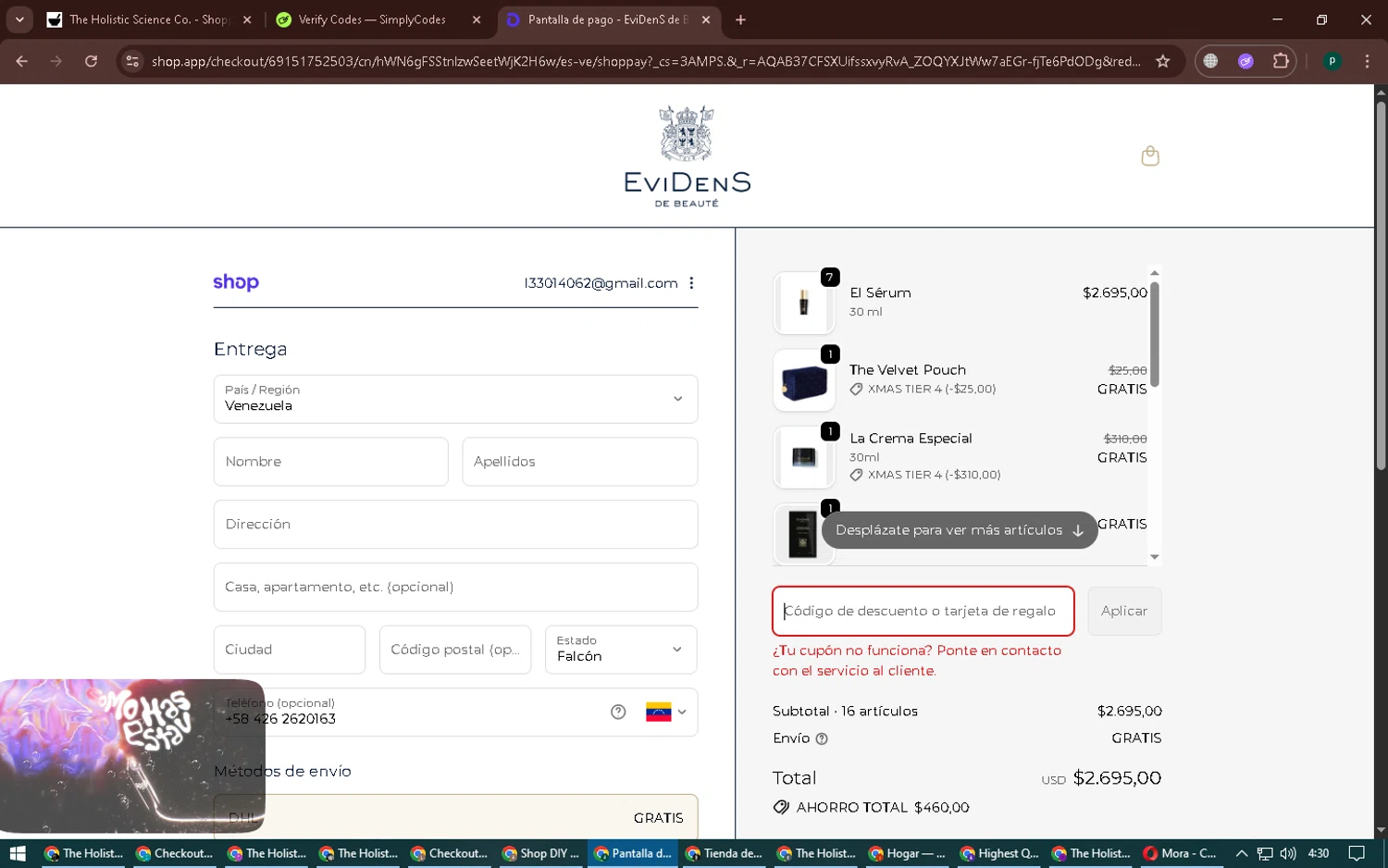
Task: View site information icon in address bar
Action: click(132, 61)
